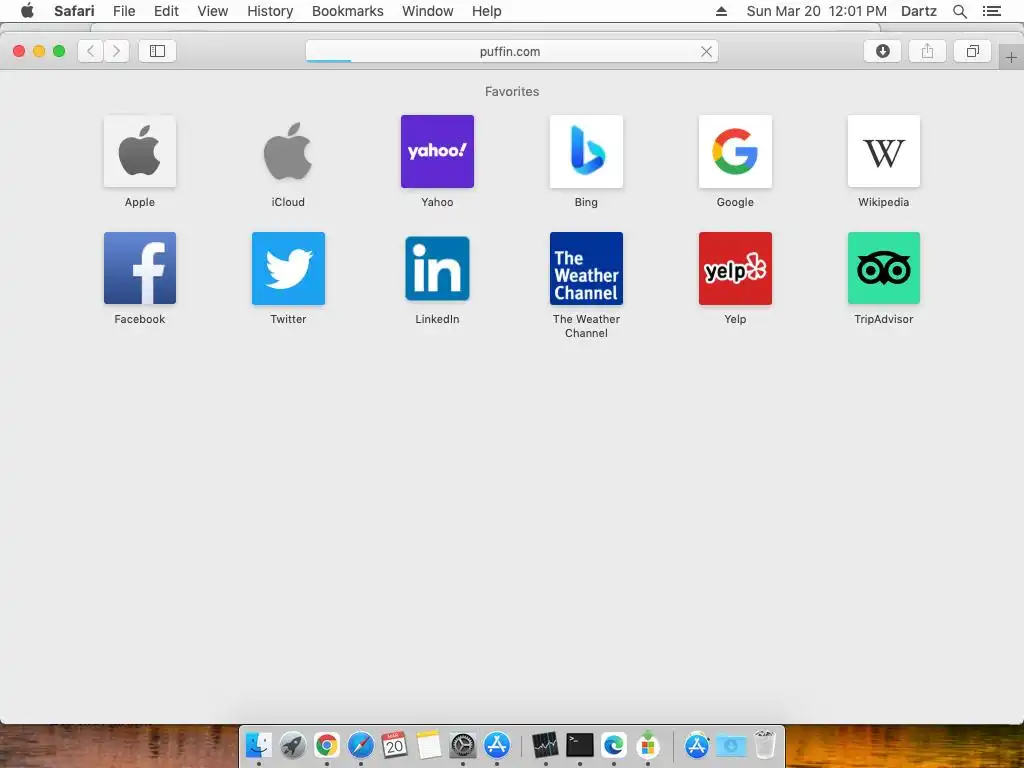Open Launchpad from the Dock

[x=293, y=745]
